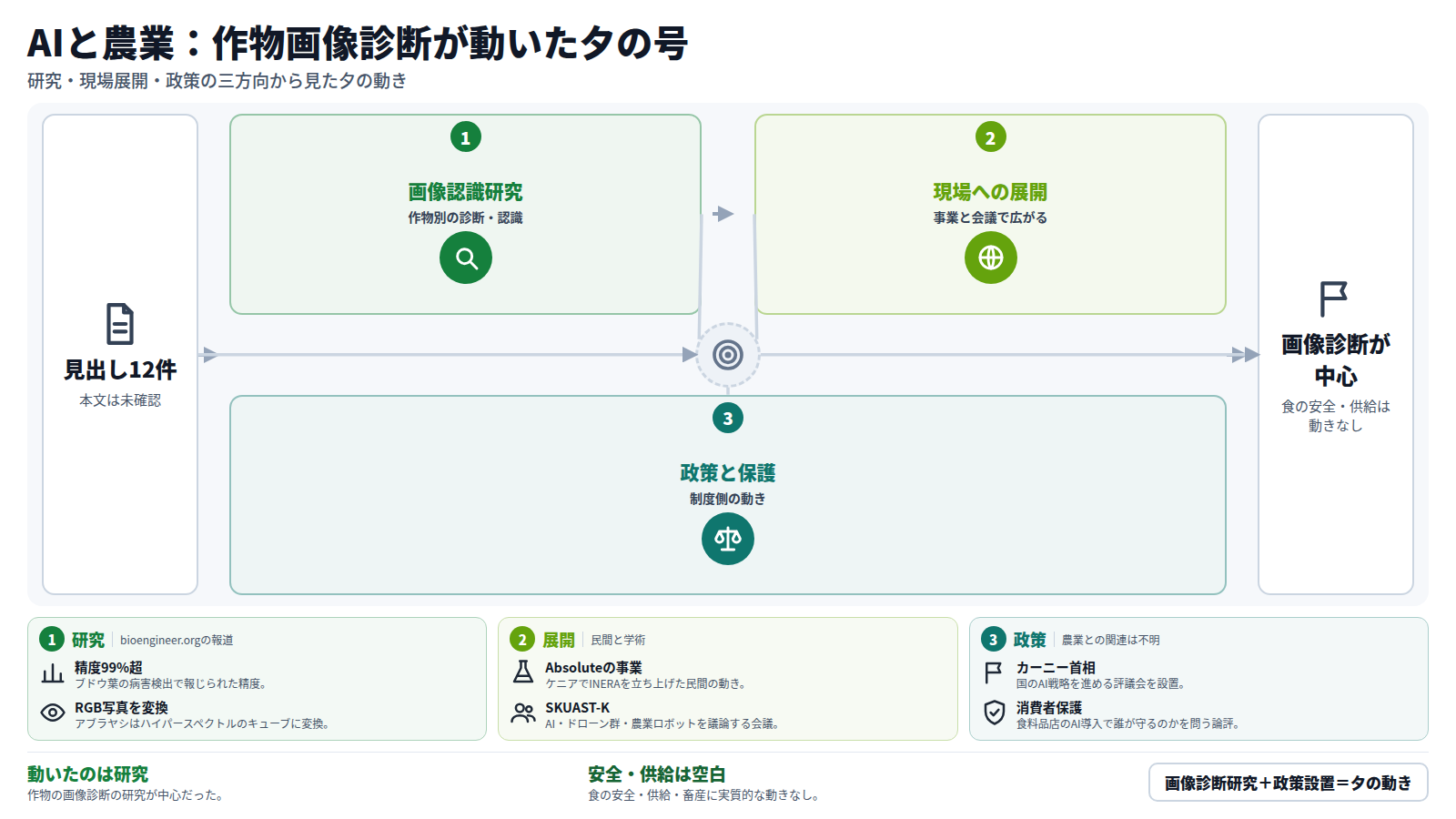Screen dimensions: 1456x819
Task: Click the 研究 label in the first detail panel
Action: [88, 640]
